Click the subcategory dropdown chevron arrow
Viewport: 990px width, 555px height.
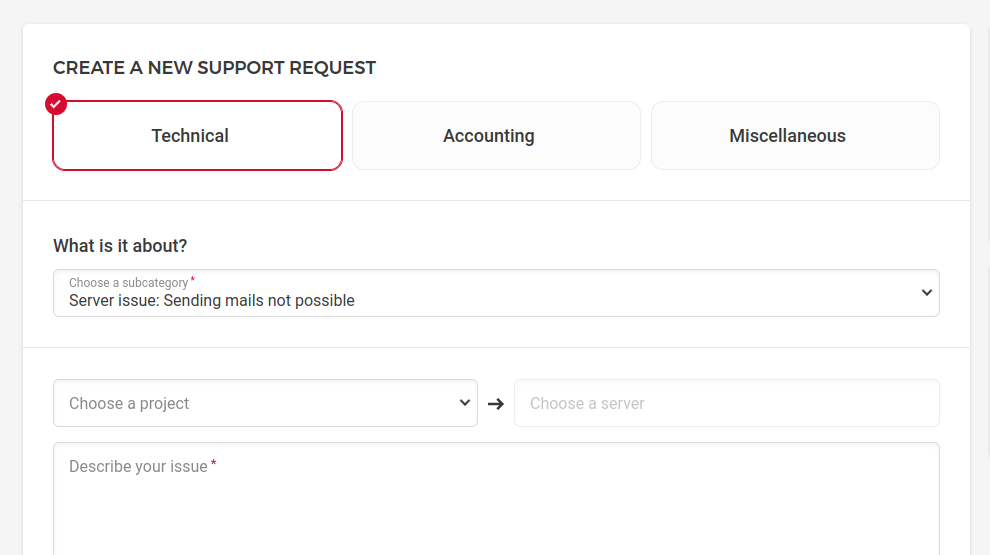926,293
